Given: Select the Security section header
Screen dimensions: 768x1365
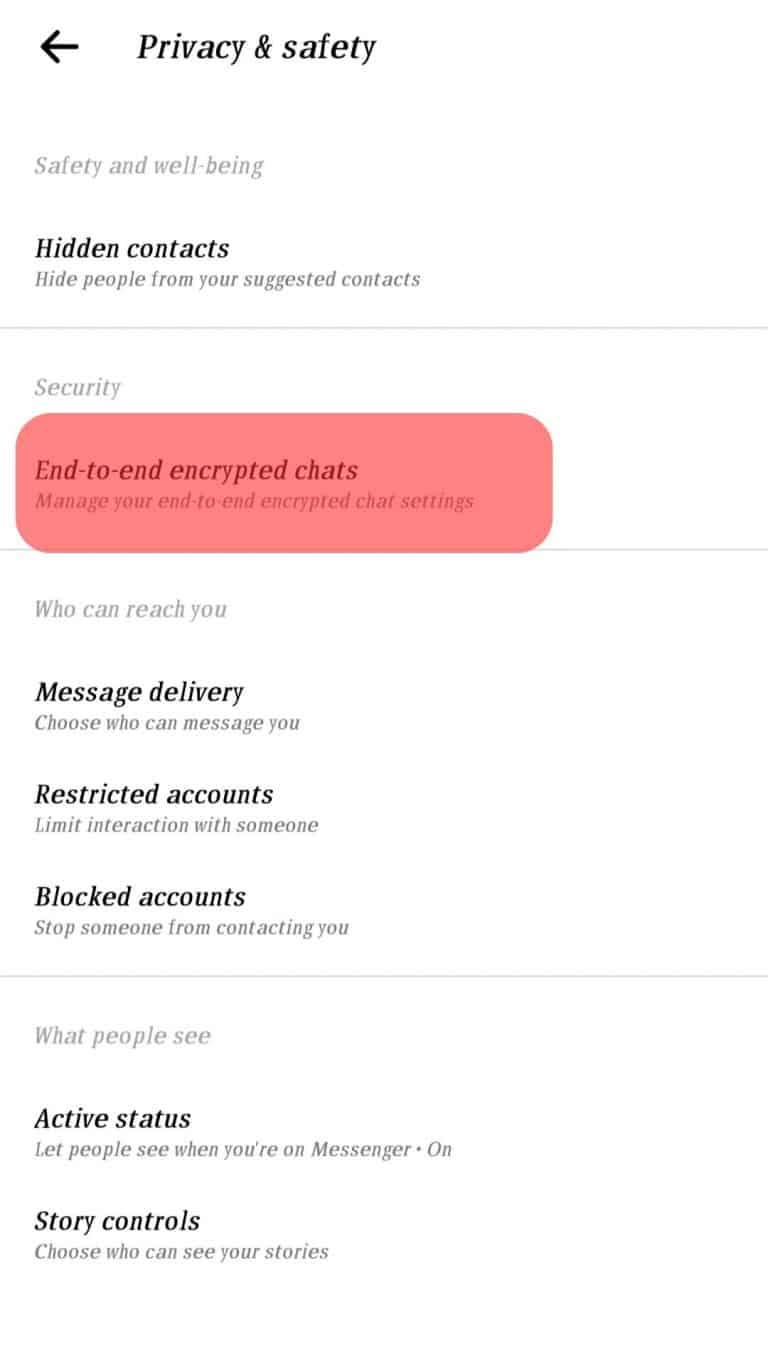Looking at the screenshot, I should click(78, 388).
